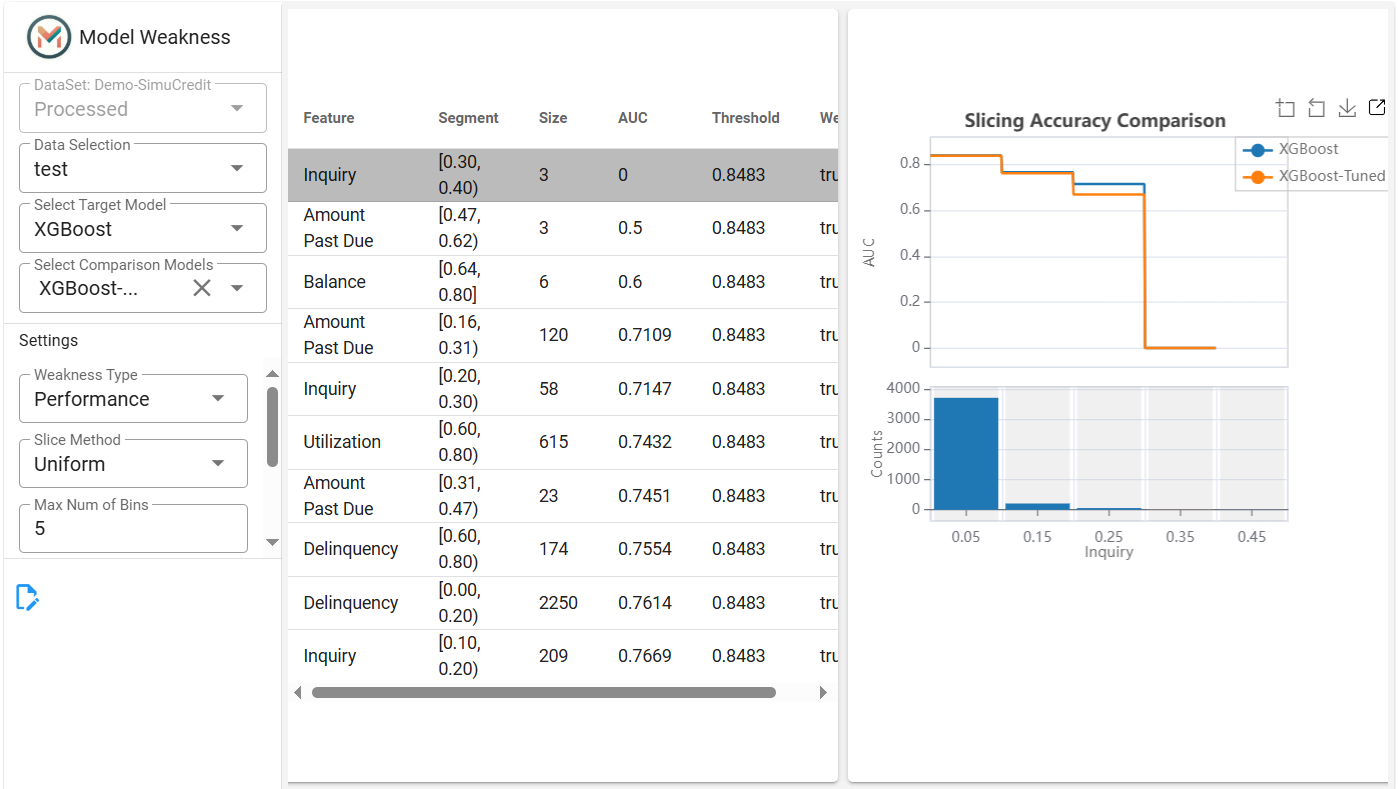
Task: Select the Balance row in the table
Action: click(x=563, y=282)
